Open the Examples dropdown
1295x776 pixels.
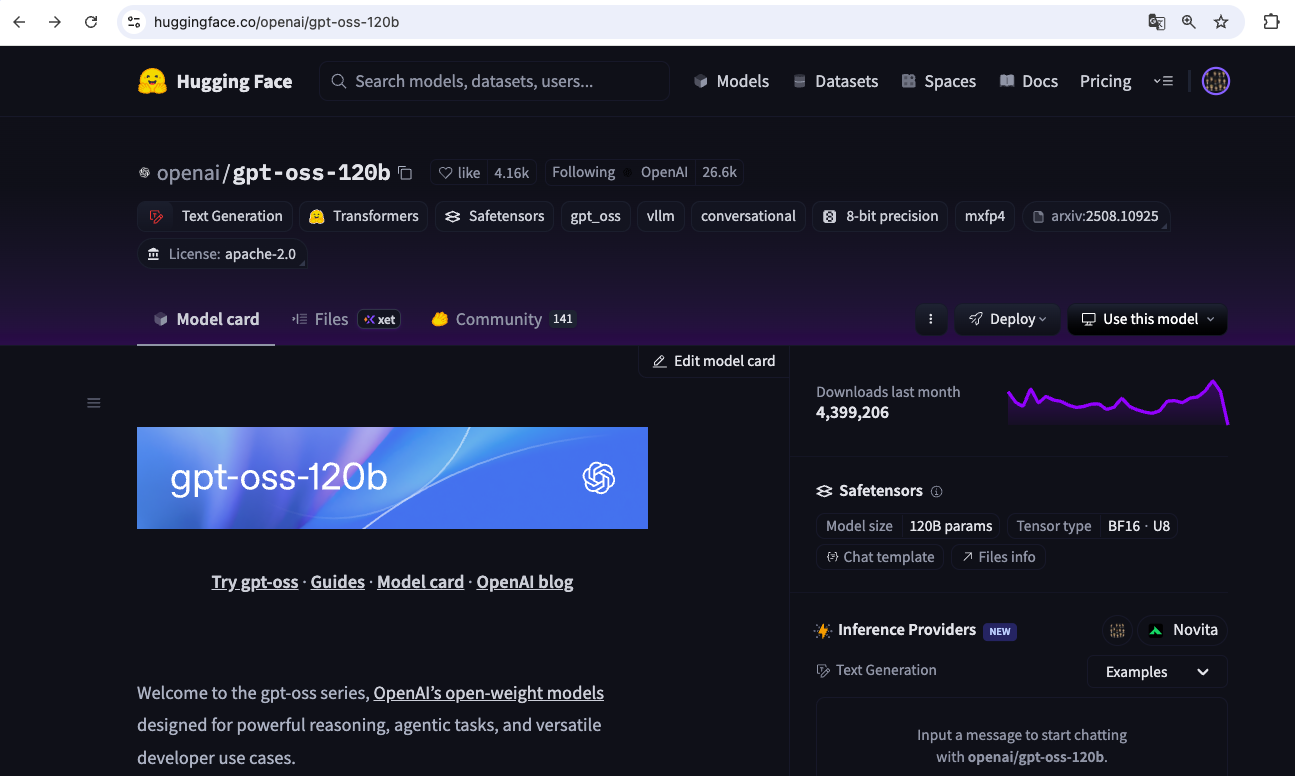point(1156,671)
